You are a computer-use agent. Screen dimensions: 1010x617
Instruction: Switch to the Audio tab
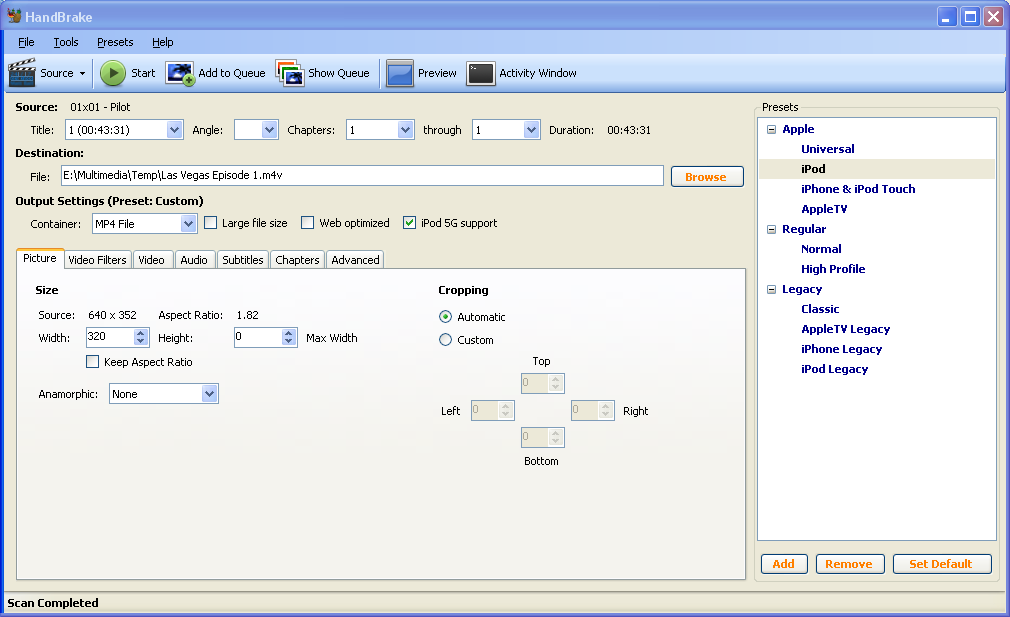(x=194, y=260)
